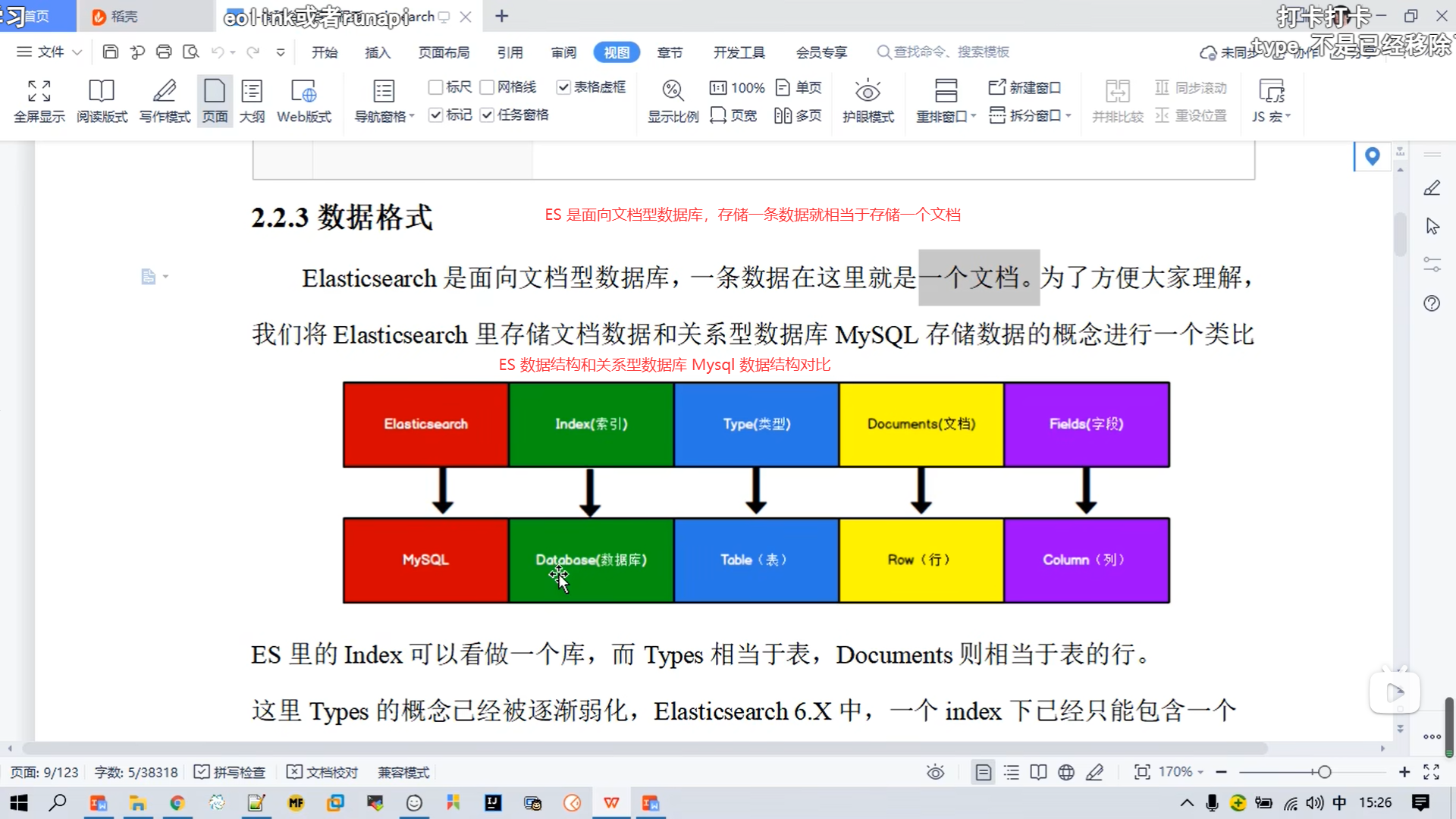The height and width of the screenshot is (819, 1456).
Task: Enable the 标尺 ruler checkbox
Action: tap(436, 87)
